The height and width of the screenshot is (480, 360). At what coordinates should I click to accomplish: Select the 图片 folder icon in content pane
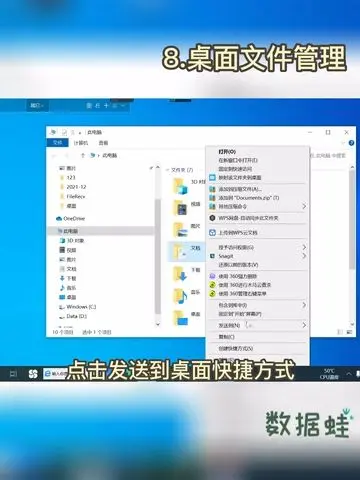180,230
